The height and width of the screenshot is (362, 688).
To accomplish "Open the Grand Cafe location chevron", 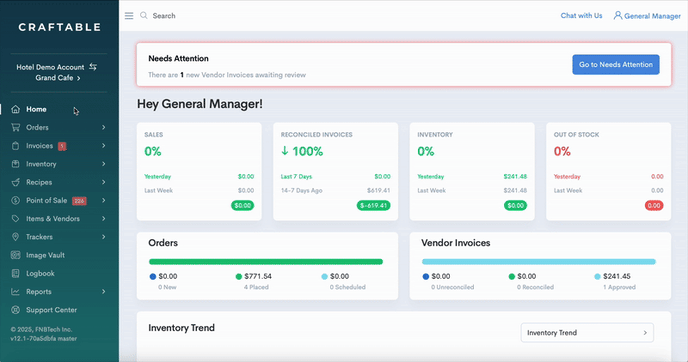I will point(79,78).
